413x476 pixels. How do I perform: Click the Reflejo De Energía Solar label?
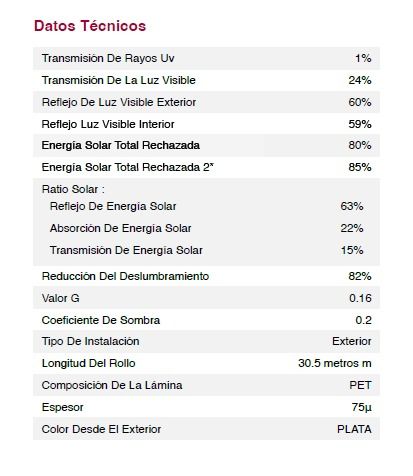[x=113, y=206]
